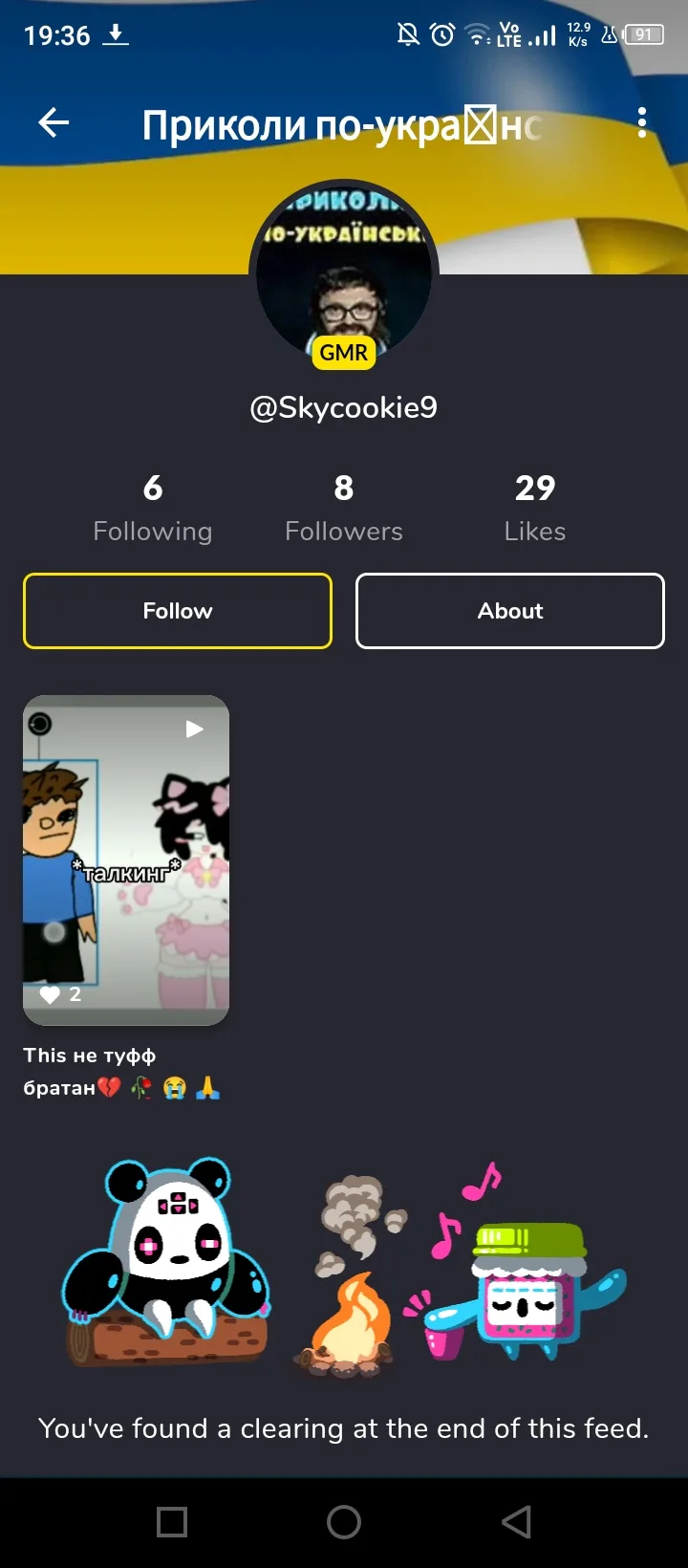Play the талкинг video thumbnail
This screenshot has width=688, height=1568.
(126, 860)
